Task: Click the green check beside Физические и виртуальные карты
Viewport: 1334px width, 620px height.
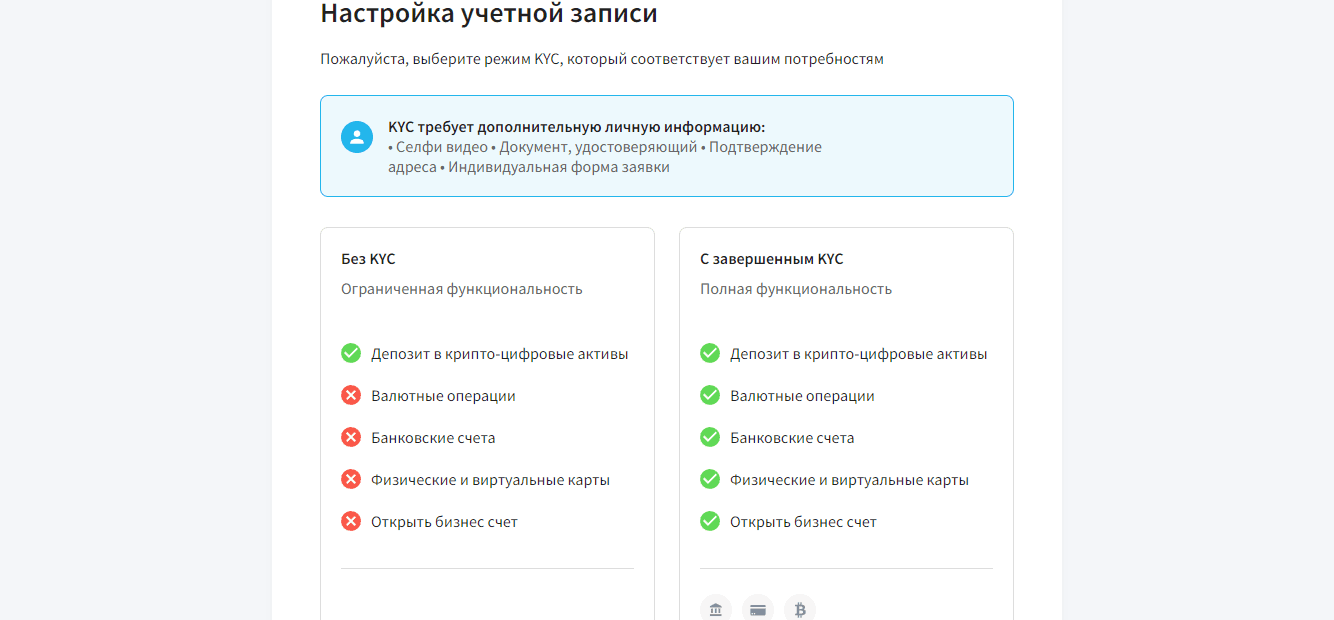Action: click(710, 479)
